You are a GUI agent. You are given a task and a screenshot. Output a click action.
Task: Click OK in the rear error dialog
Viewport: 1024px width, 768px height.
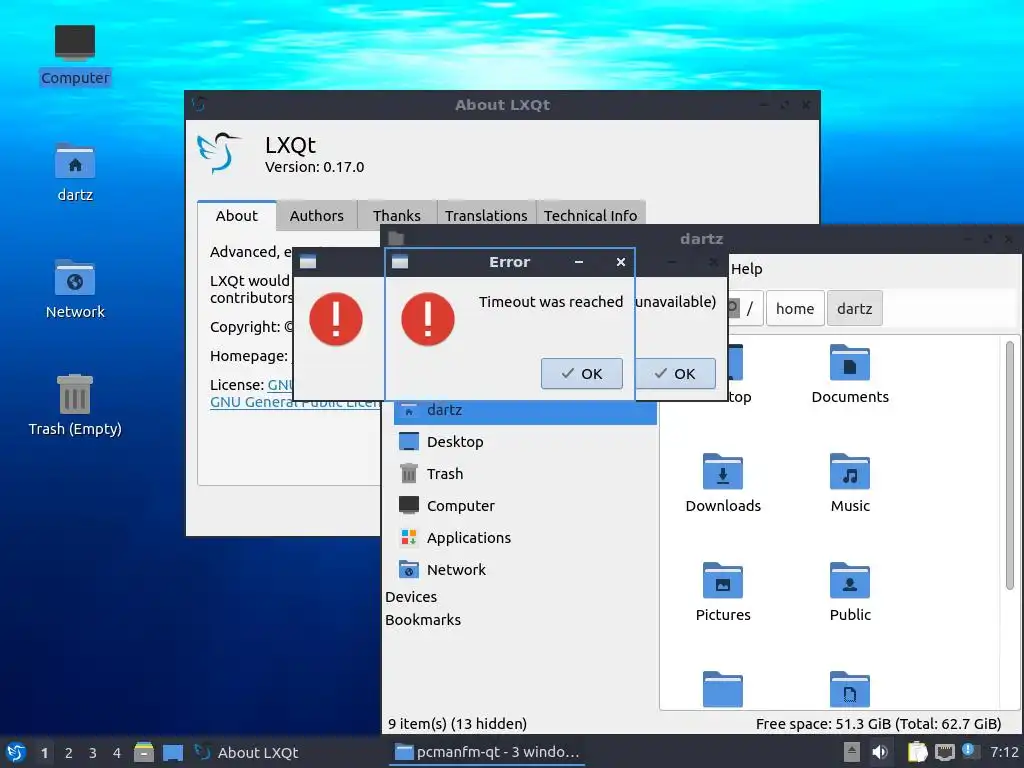675,374
